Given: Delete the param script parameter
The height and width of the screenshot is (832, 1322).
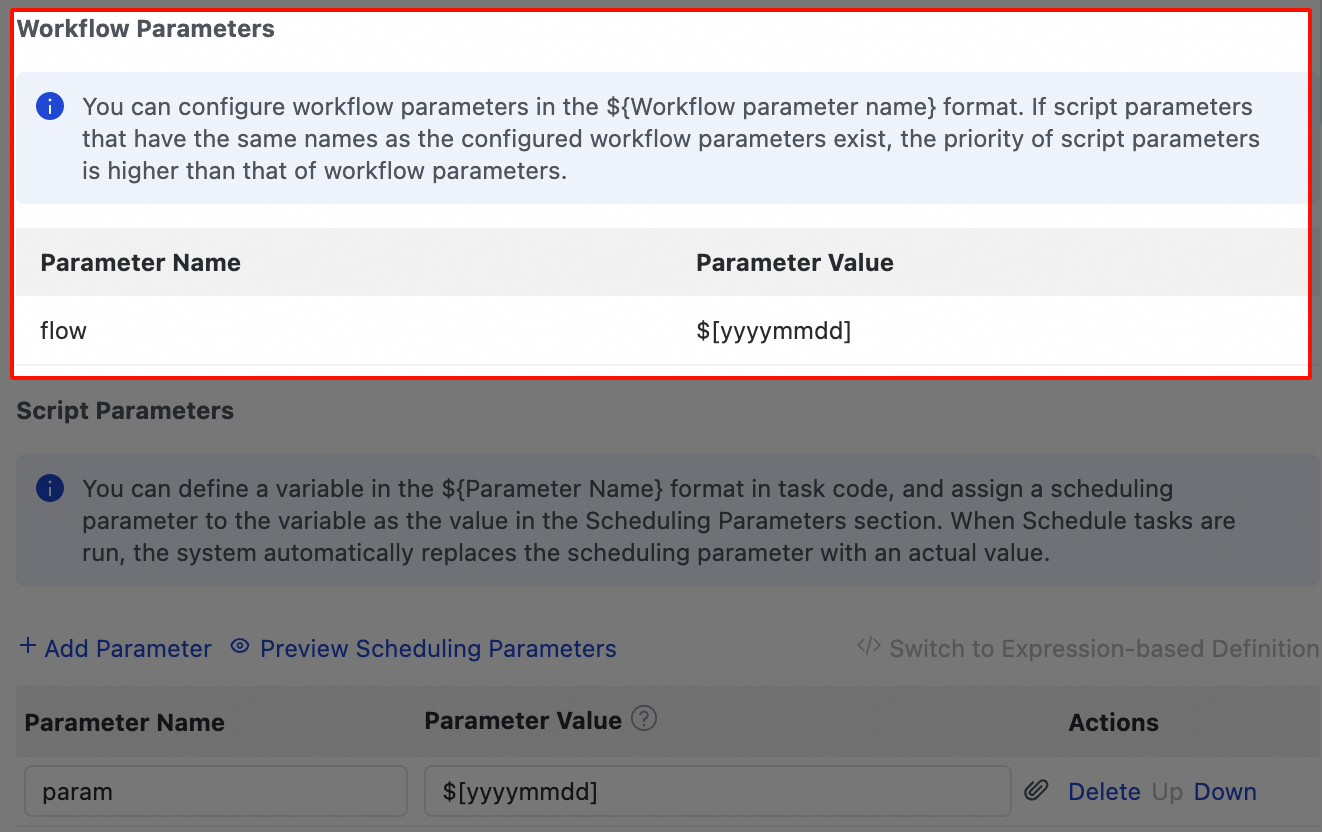Looking at the screenshot, I should click(1104, 792).
